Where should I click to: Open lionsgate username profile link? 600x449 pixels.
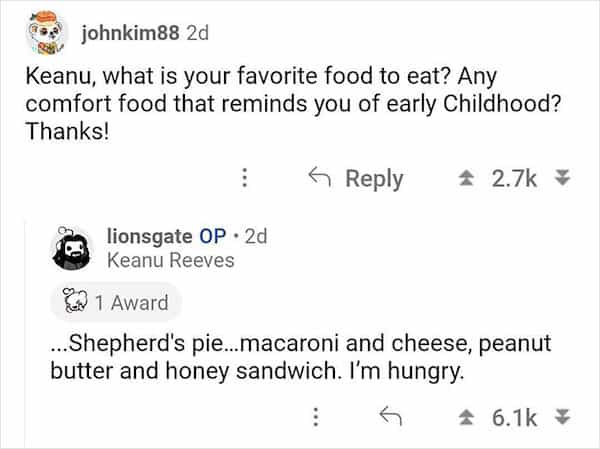point(150,237)
